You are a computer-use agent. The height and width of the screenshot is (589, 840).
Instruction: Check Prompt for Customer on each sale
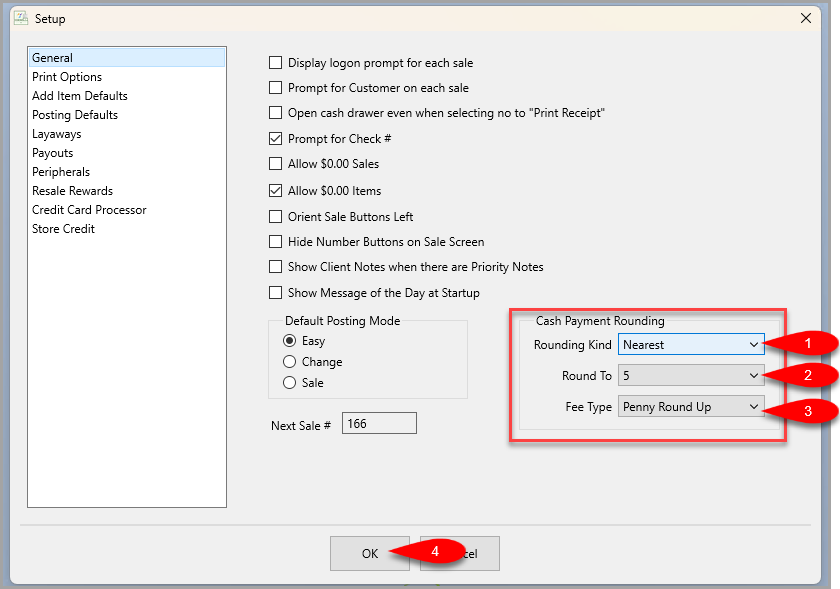[x=275, y=87]
